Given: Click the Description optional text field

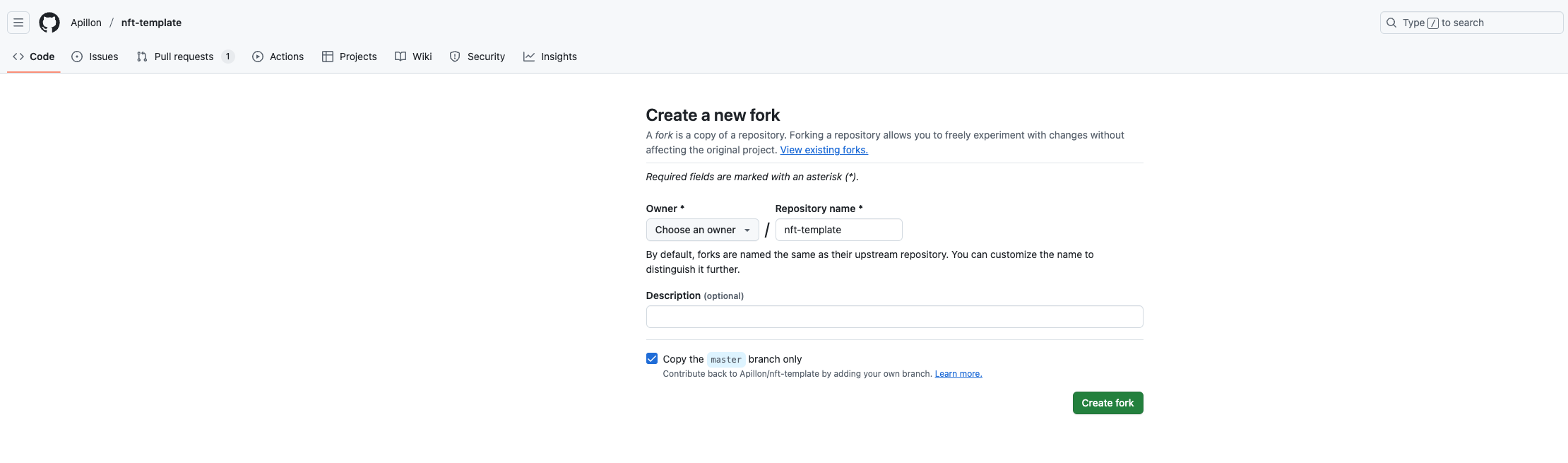Looking at the screenshot, I should point(894,317).
